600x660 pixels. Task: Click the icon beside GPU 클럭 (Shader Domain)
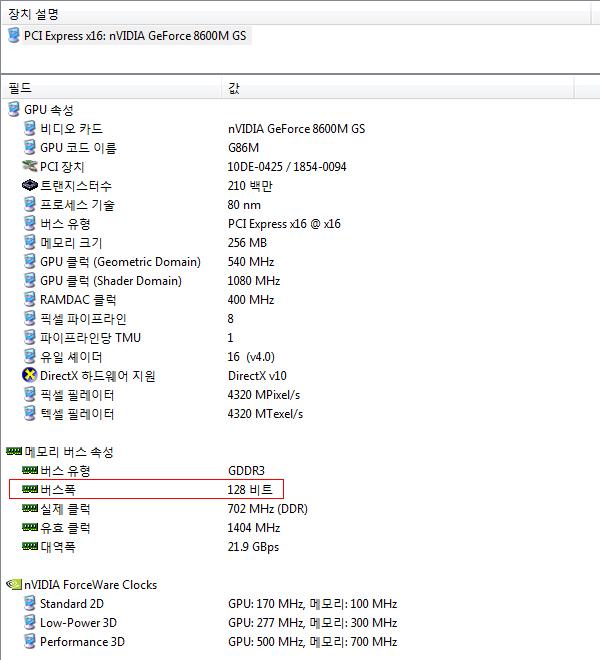pos(29,280)
